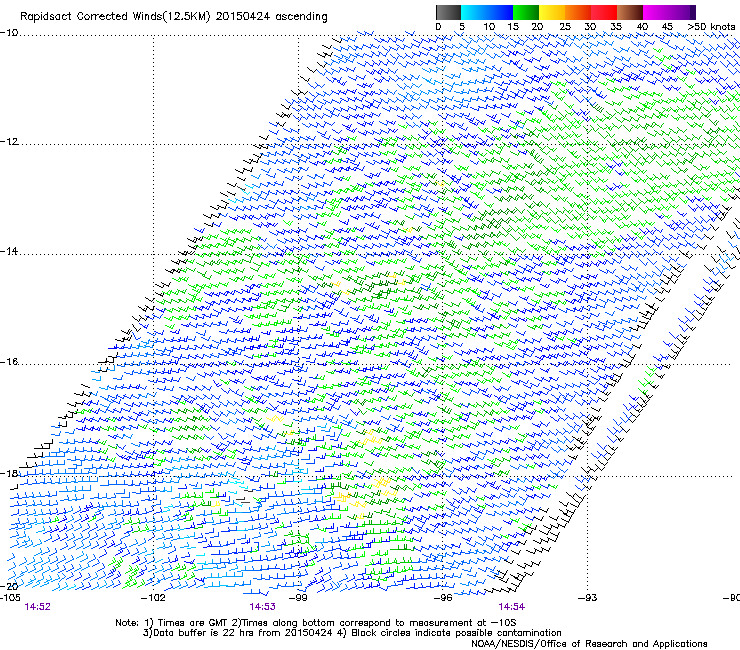Click the note 'Times are GMT'

click(x=195, y=623)
